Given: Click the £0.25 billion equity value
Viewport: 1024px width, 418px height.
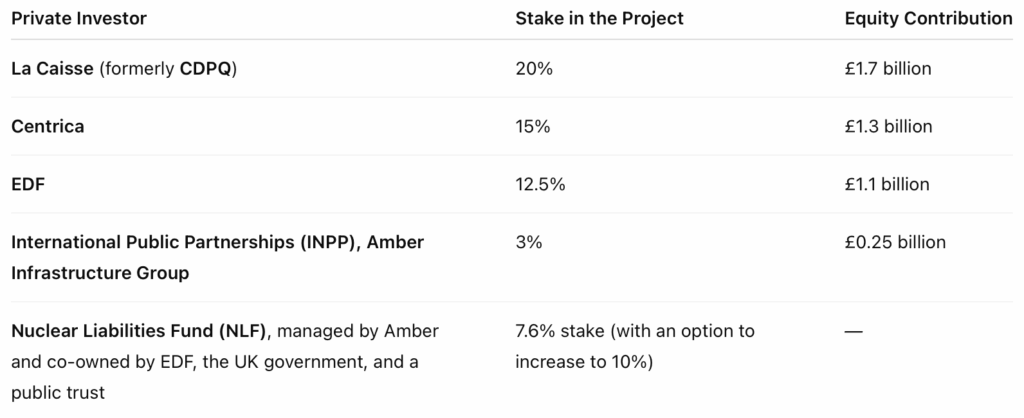Looking at the screenshot, I should [x=895, y=243].
